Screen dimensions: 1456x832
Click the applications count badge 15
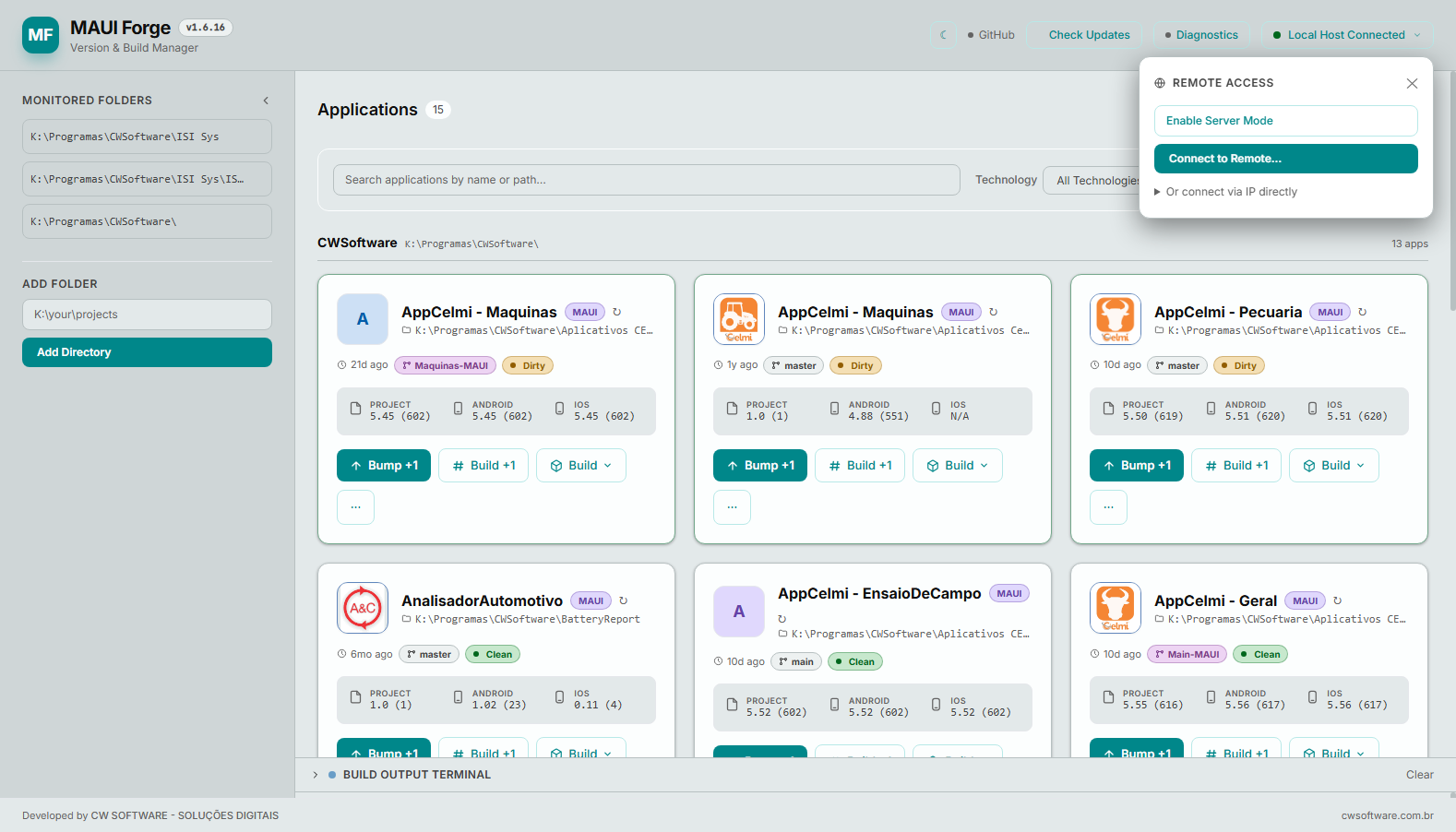click(438, 110)
